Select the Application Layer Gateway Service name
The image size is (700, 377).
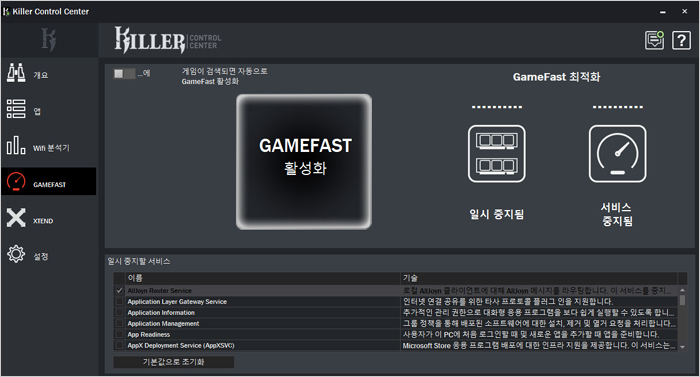tap(177, 302)
